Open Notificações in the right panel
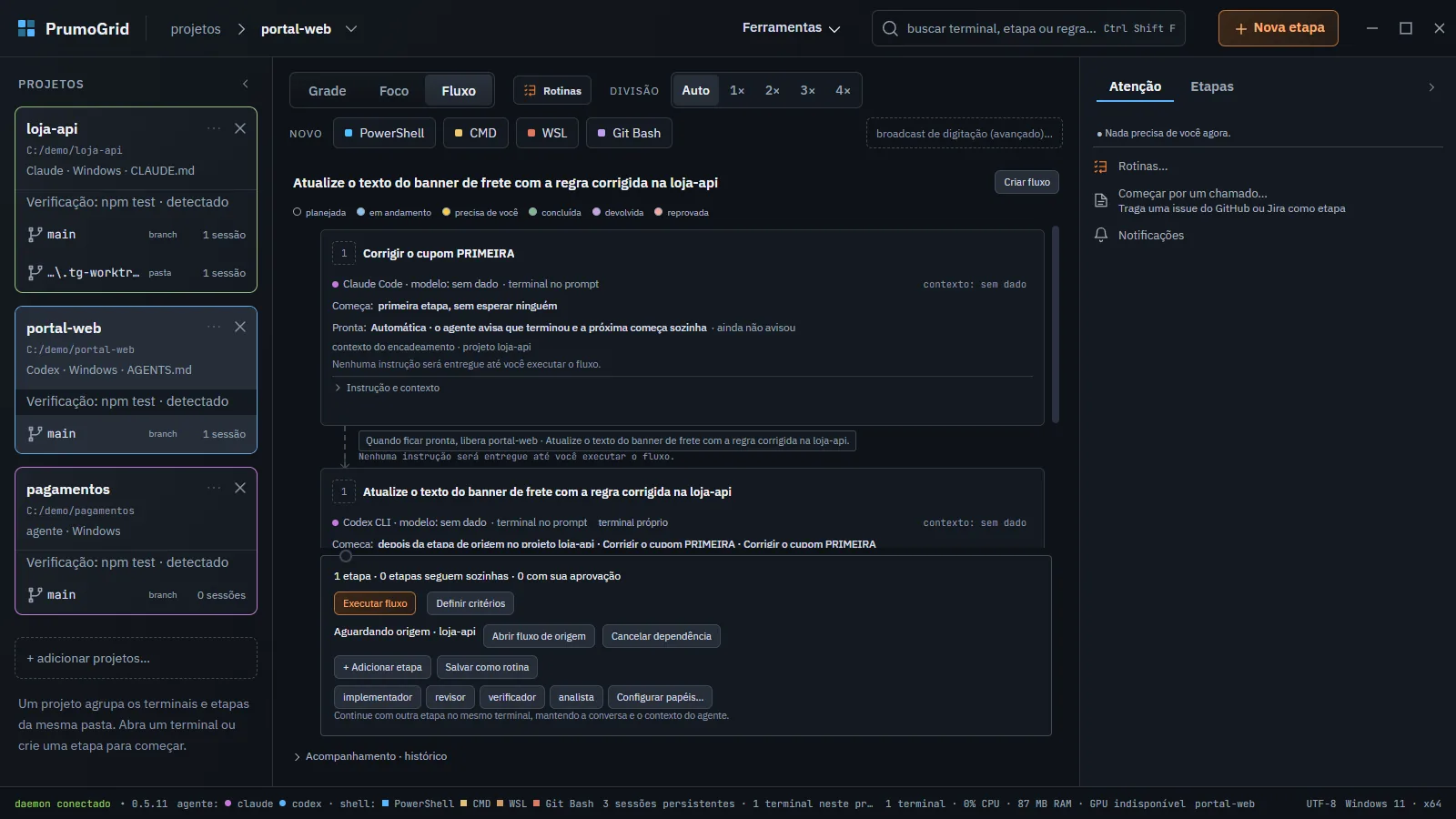 1139,235
